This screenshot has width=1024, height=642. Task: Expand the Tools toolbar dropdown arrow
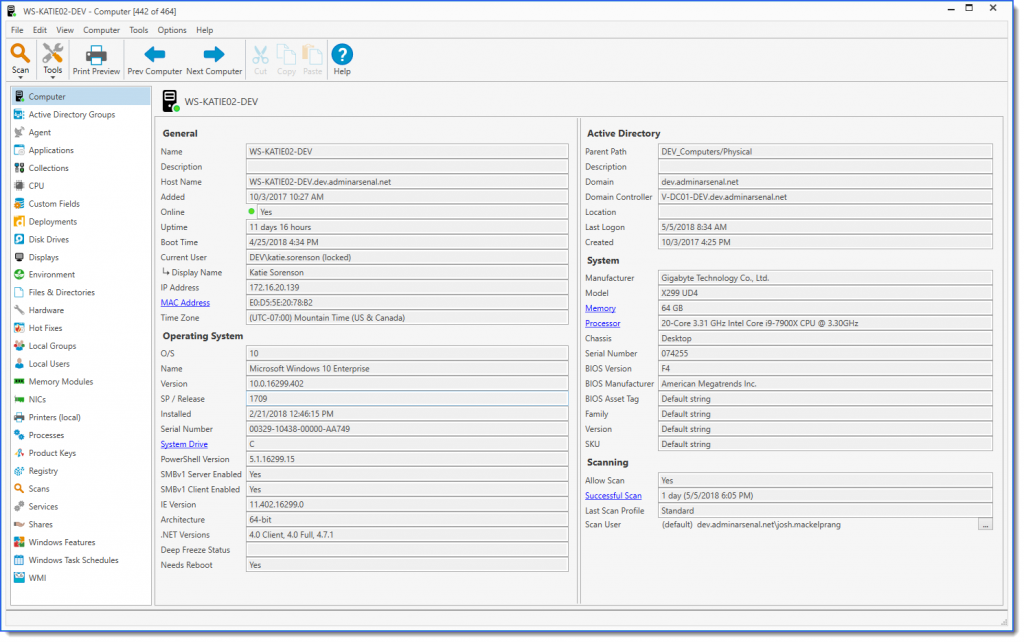53,78
